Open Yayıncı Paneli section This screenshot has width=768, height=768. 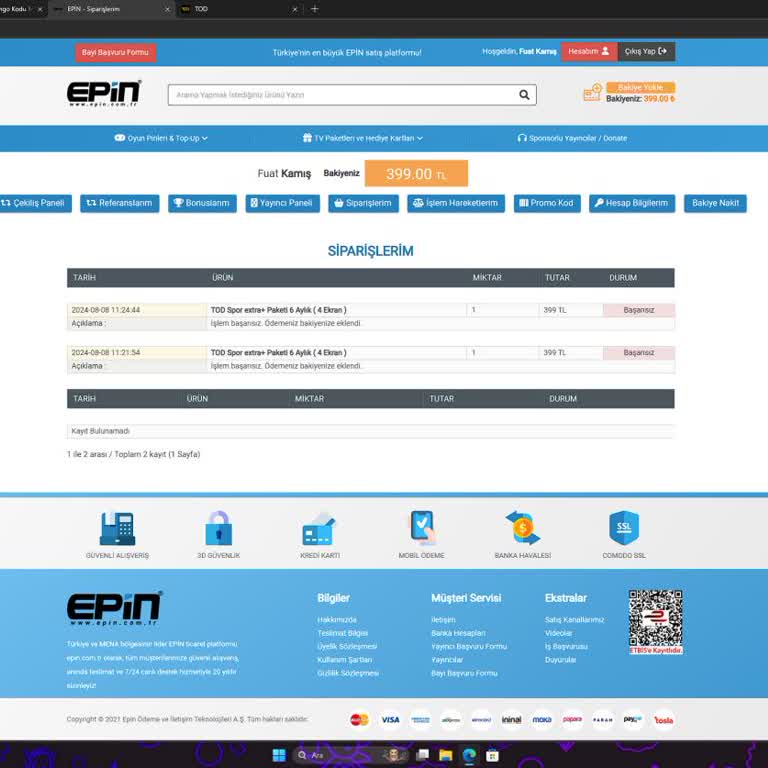tap(282, 203)
